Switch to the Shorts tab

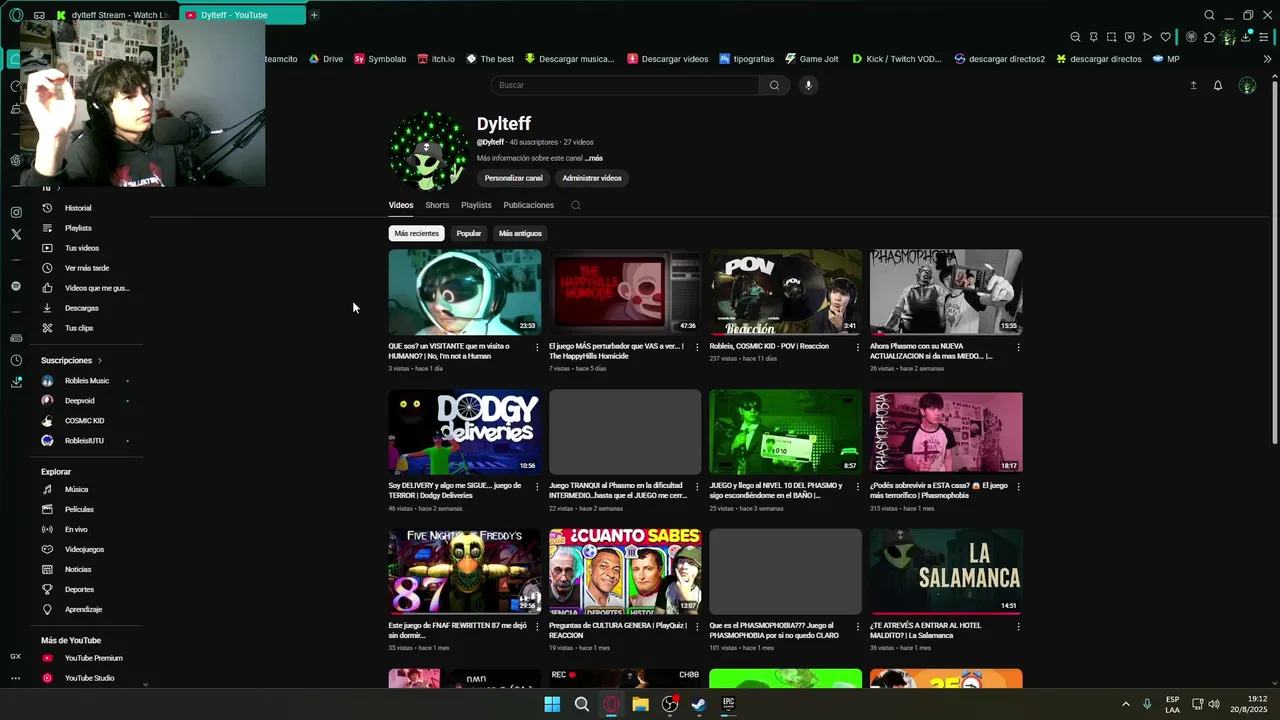(437, 205)
